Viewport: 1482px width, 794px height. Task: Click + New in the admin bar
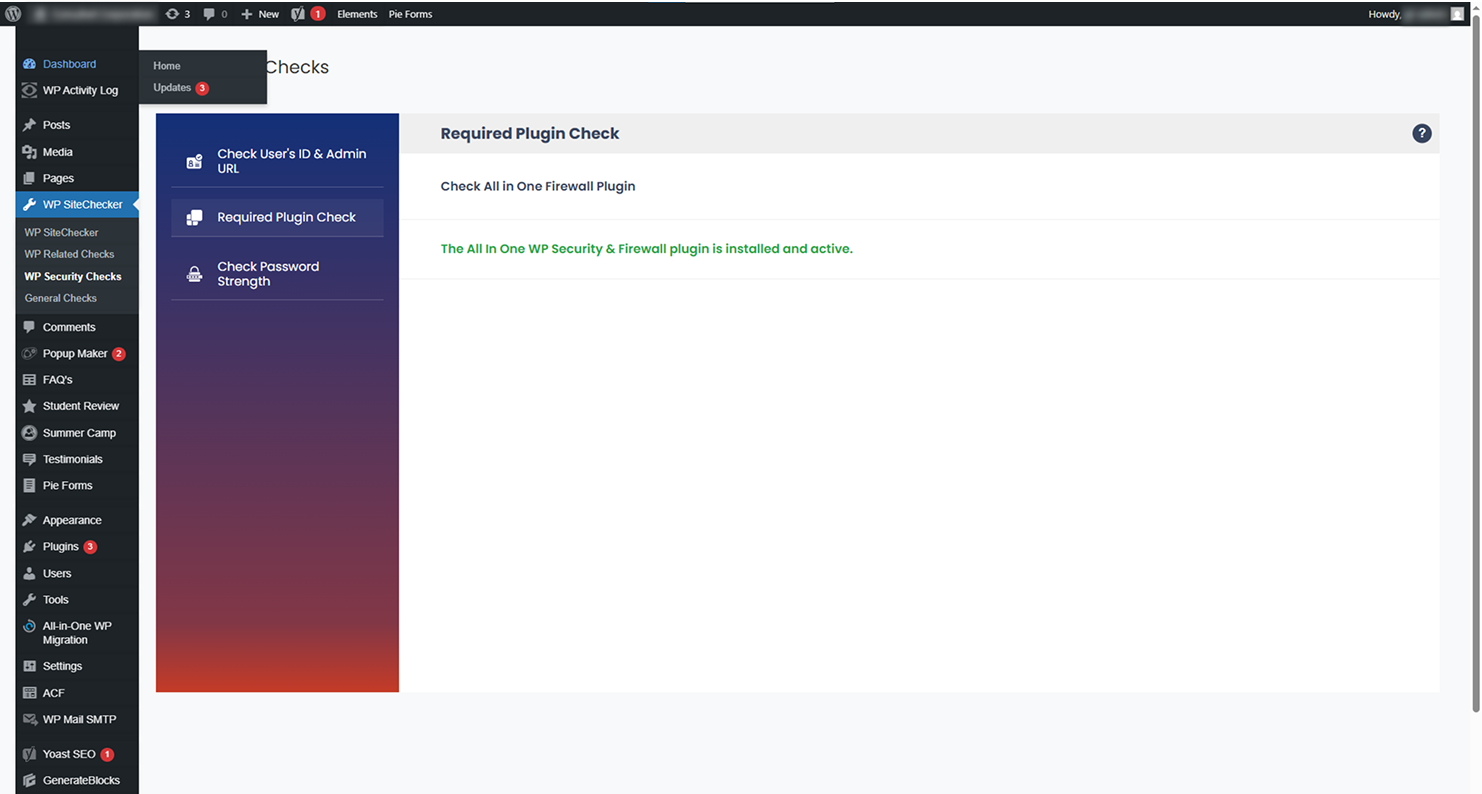pos(260,14)
